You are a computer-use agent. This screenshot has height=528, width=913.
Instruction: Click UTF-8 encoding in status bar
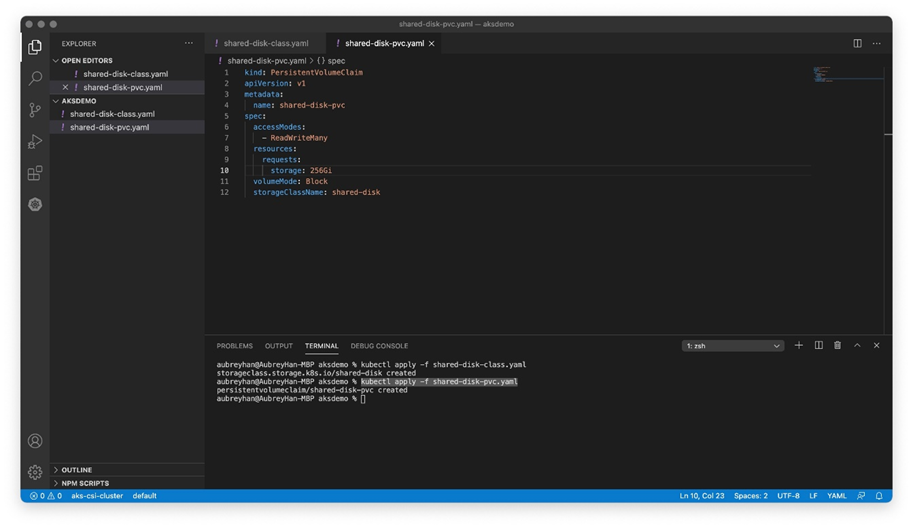tap(788, 496)
